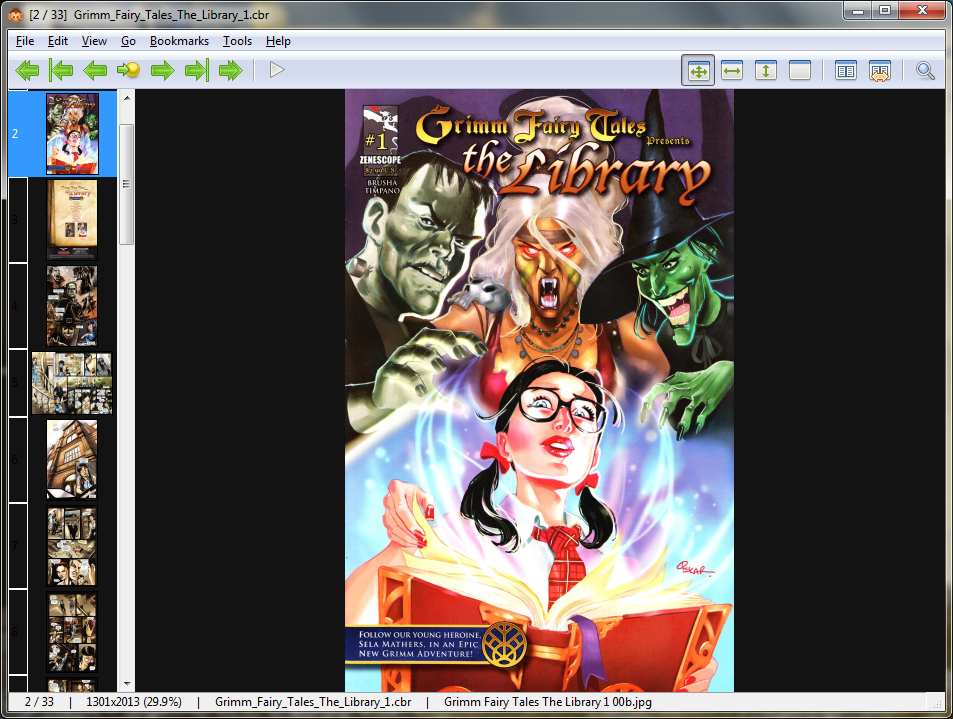Jump to the first page
Image resolution: width=953 pixels, height=719 pixels.
click(x=61, y=71)
